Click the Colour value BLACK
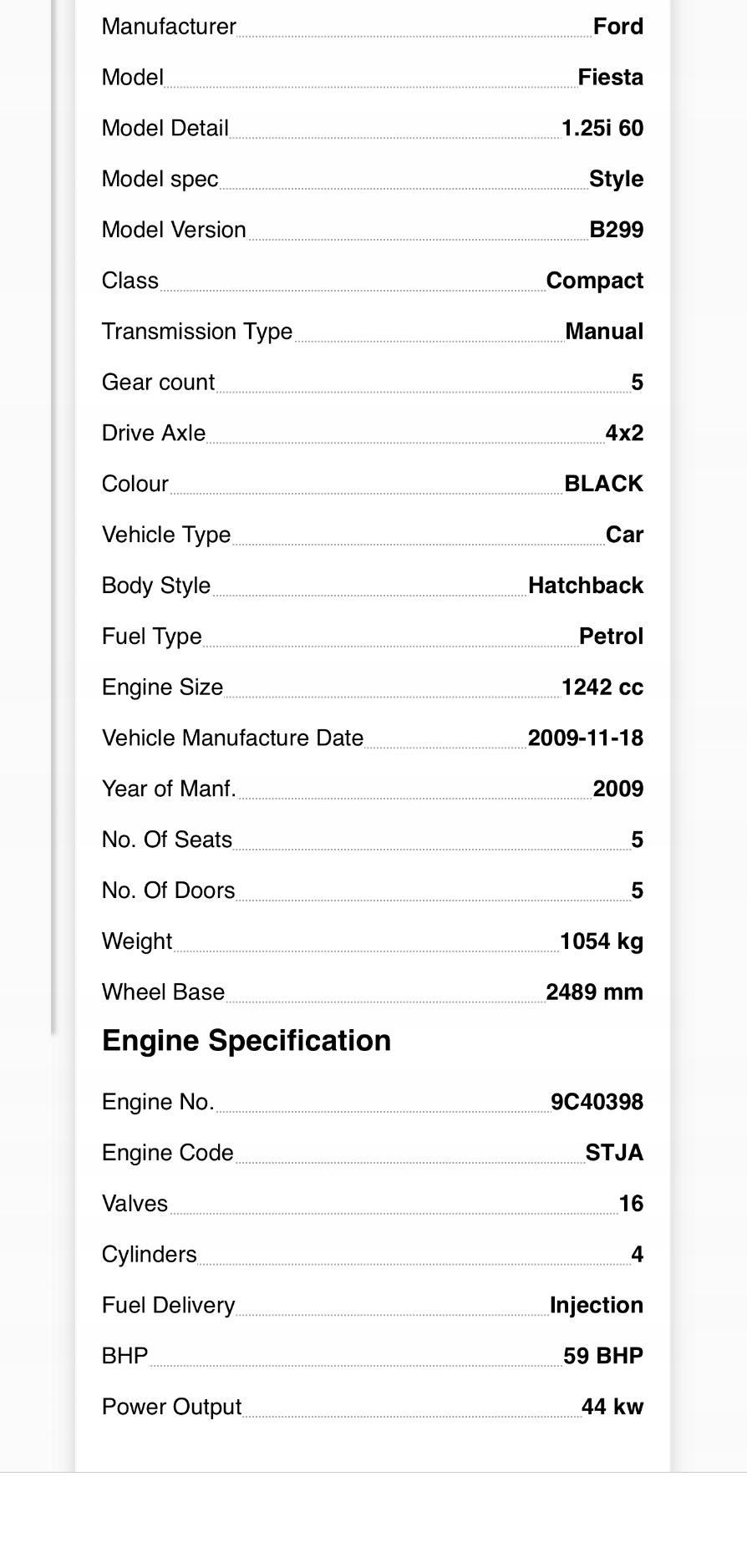The image size is (747, 1568). point(604,484)
